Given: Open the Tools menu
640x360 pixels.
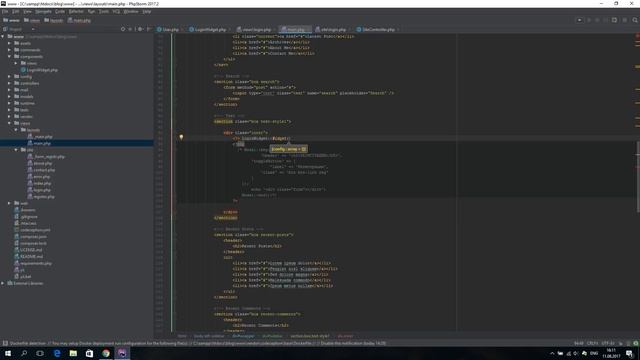Looking at the screenshot, I should click(x=104, y=11).
